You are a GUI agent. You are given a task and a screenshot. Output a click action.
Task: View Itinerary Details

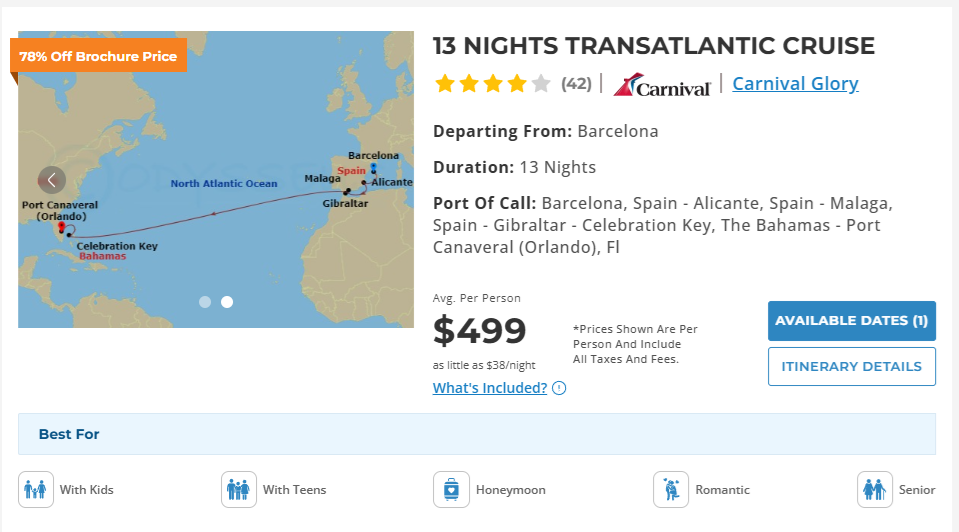[x=852, y=366]
